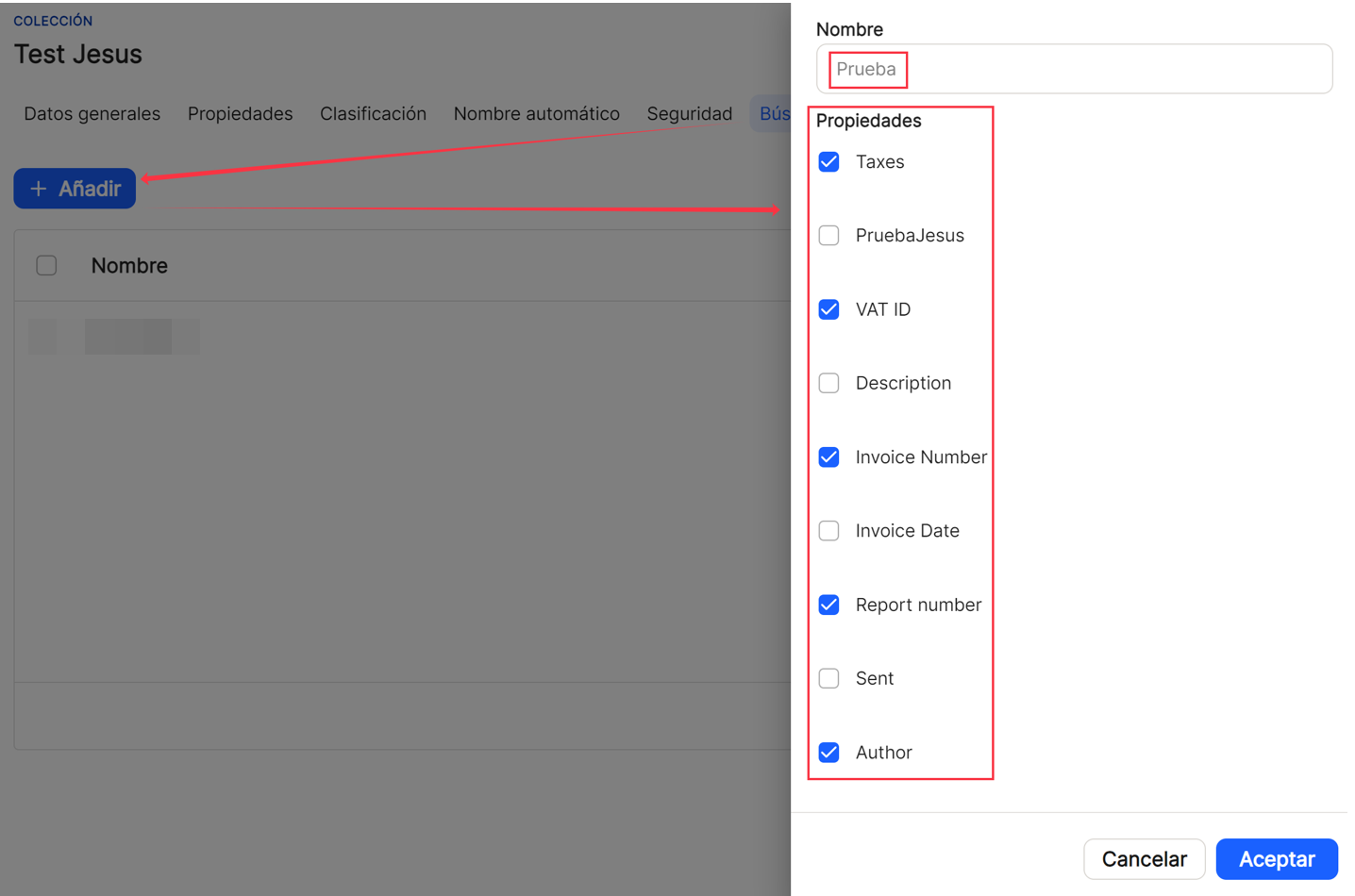Image resolution: width=1355 pixels, height=896 pixels.
Task: Focus the Nombre input field
Action: click(x=1074, y=69)
